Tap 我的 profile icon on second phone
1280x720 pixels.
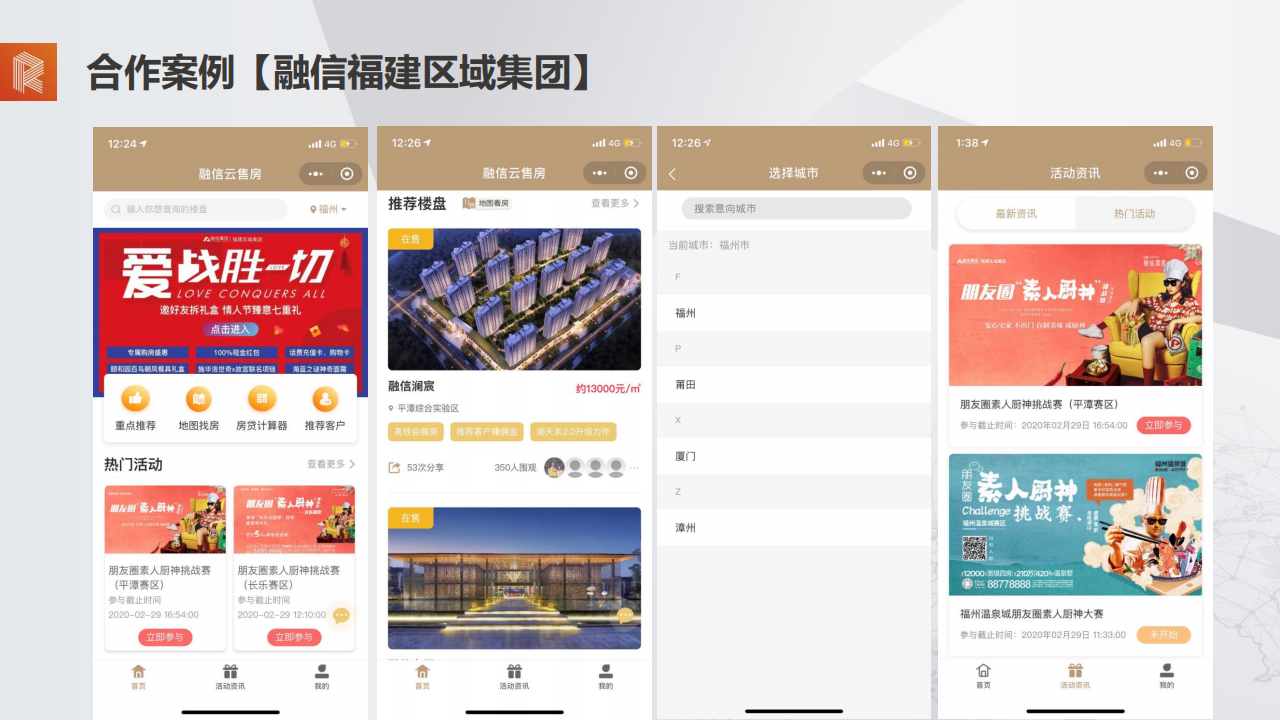pos(606,672)
